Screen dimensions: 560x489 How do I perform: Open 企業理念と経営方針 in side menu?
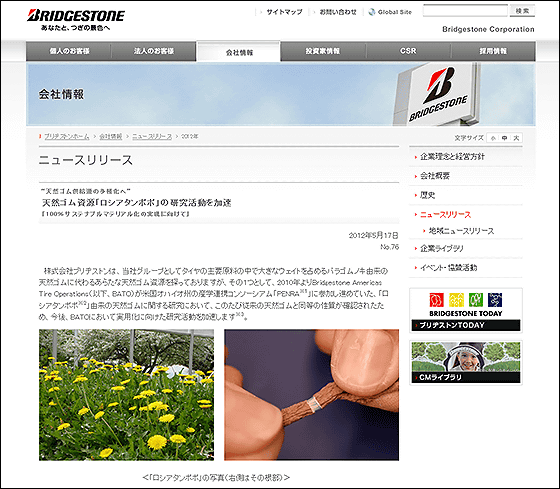point(452,156)
